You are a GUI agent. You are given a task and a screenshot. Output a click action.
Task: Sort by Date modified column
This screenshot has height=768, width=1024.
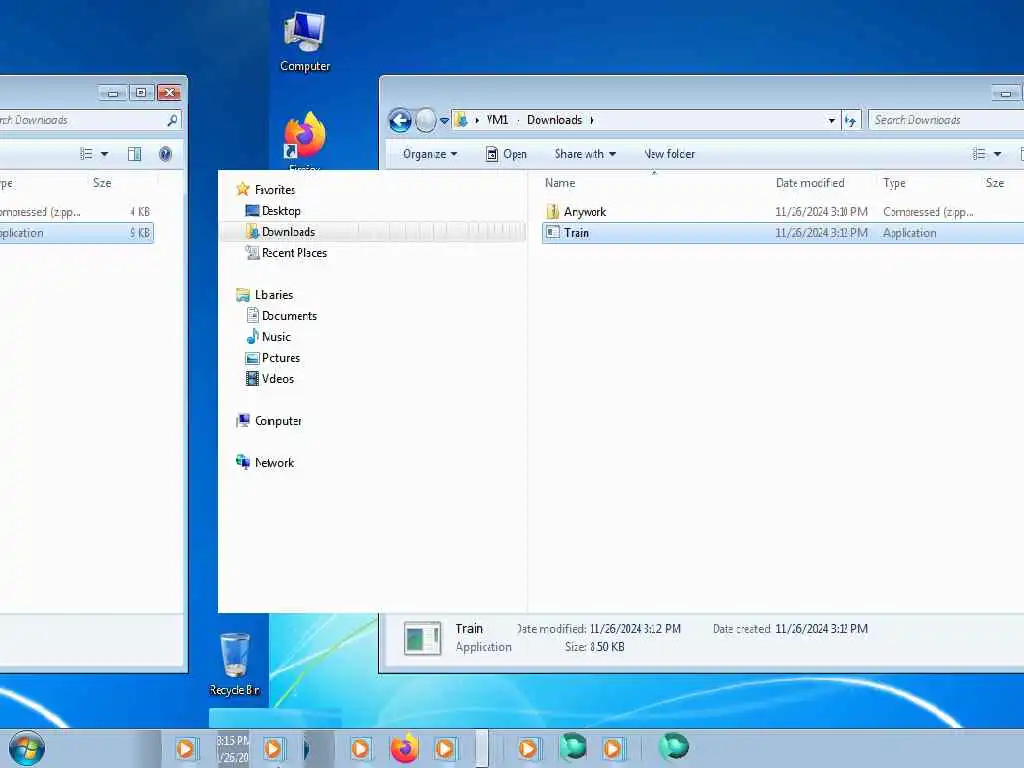coord(810,183)
